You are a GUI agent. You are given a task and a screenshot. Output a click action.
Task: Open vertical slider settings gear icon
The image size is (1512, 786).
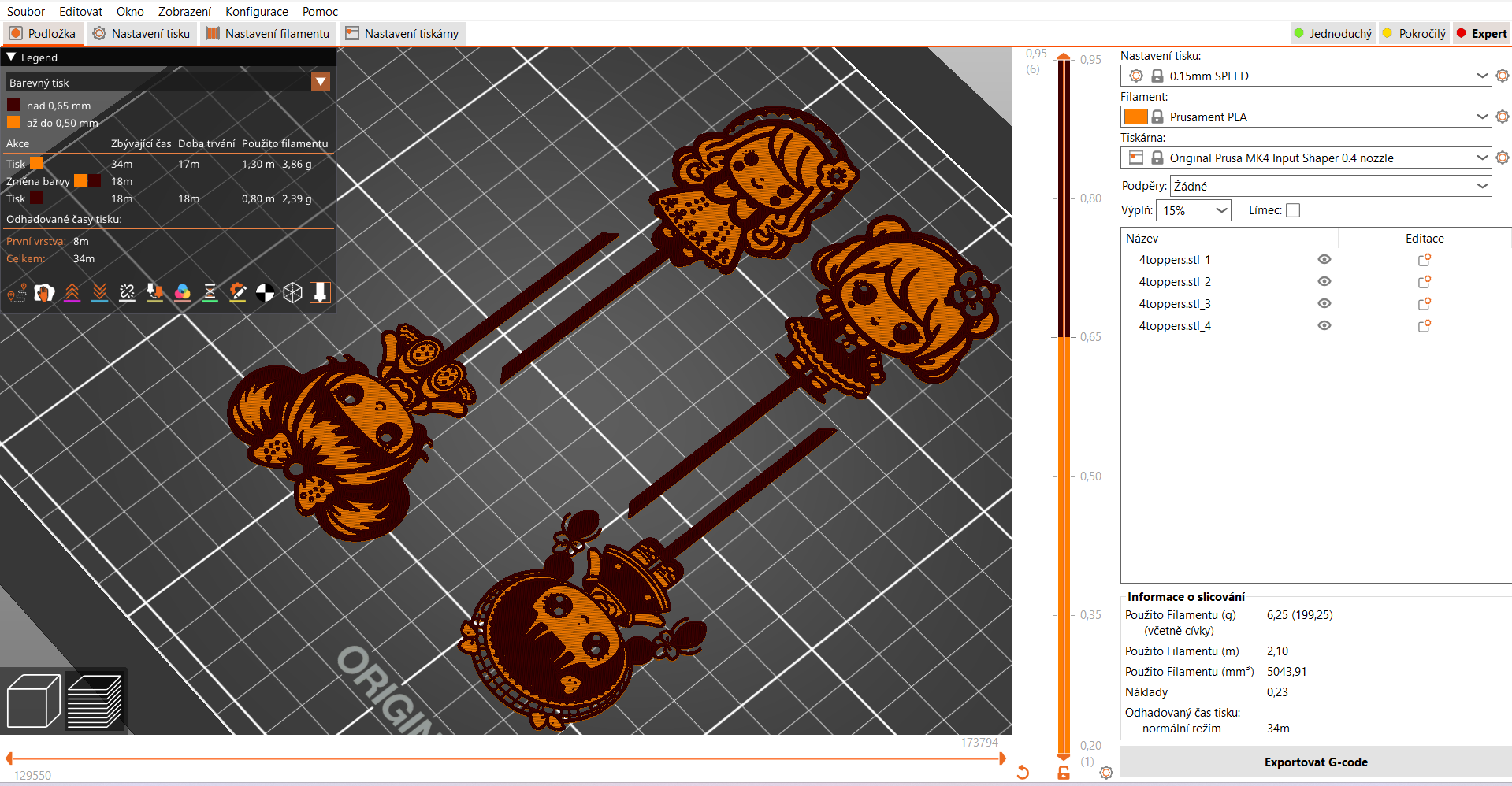pos(1106,773)
